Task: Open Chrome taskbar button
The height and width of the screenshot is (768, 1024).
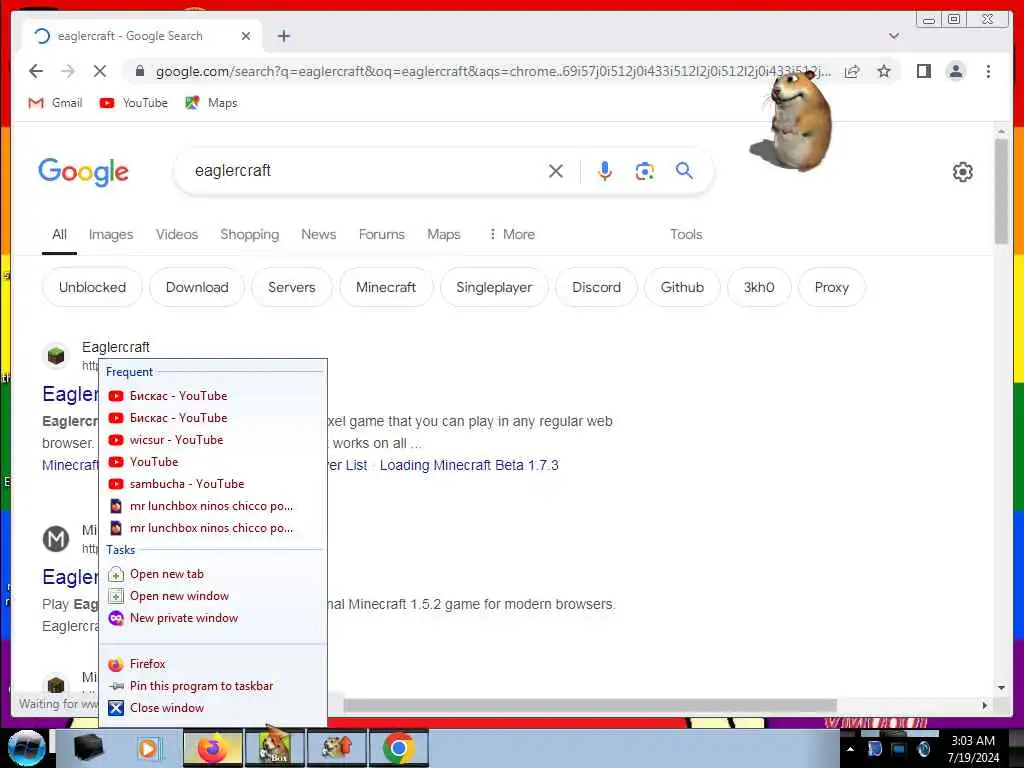Action: point(398,748)
